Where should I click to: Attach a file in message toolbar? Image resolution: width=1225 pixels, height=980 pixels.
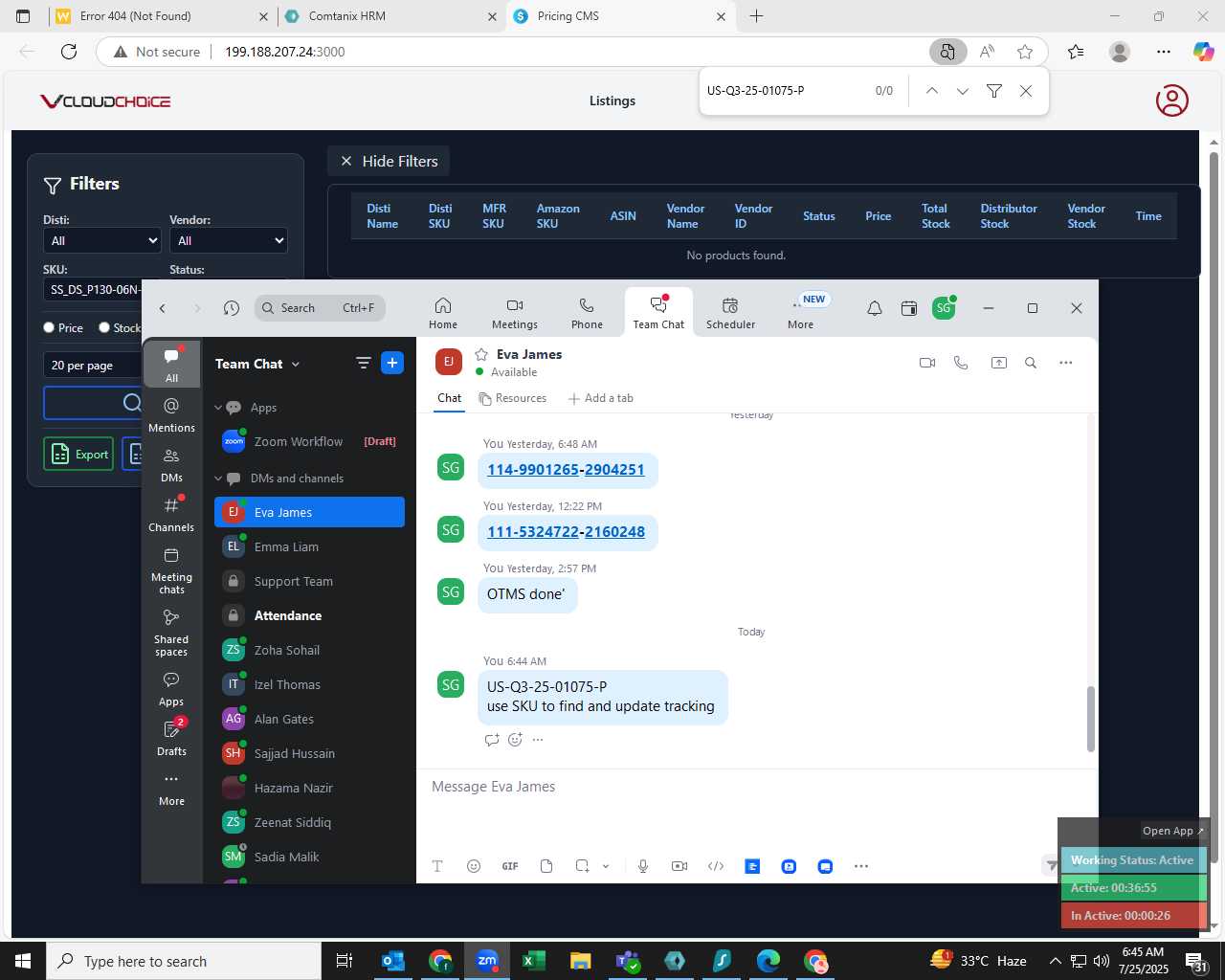tap(546, 866)
